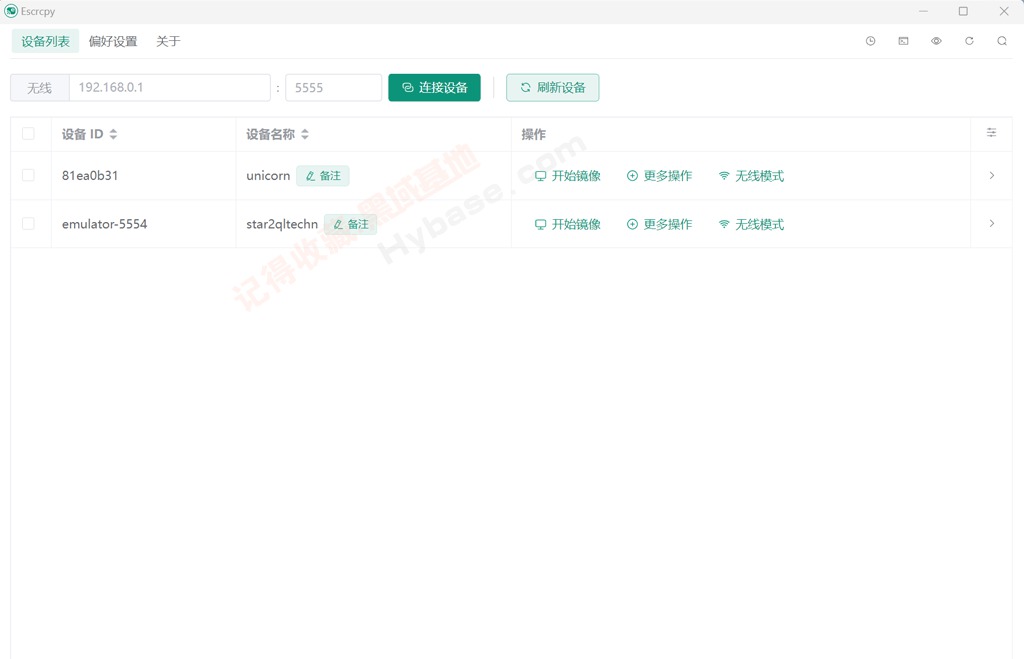Click the edit pencil on star2qltechn's 备注 badge

click(x=338, y=224)
